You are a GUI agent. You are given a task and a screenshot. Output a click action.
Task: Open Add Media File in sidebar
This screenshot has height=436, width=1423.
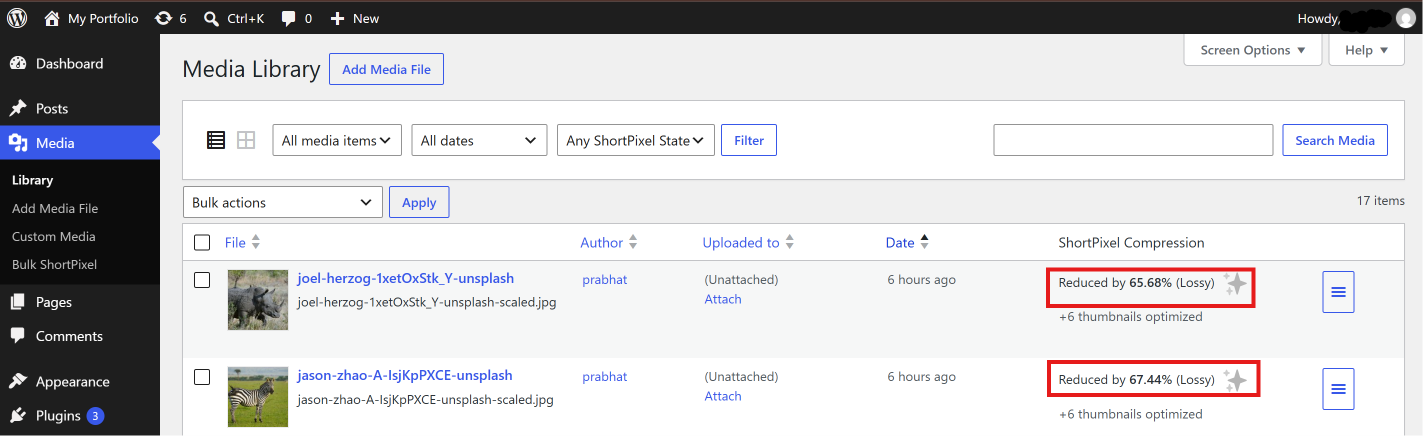click(55, 208)
